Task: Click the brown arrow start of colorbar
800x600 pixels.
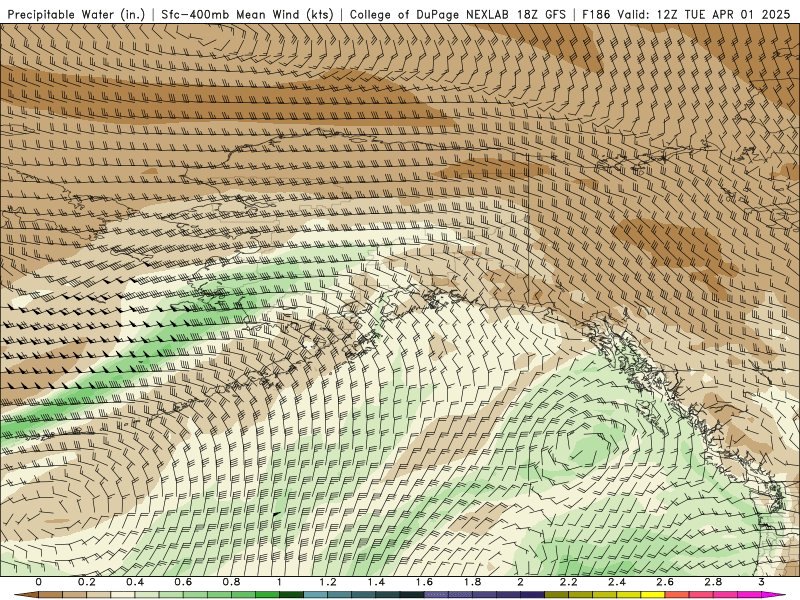Action: pos(28,595)
